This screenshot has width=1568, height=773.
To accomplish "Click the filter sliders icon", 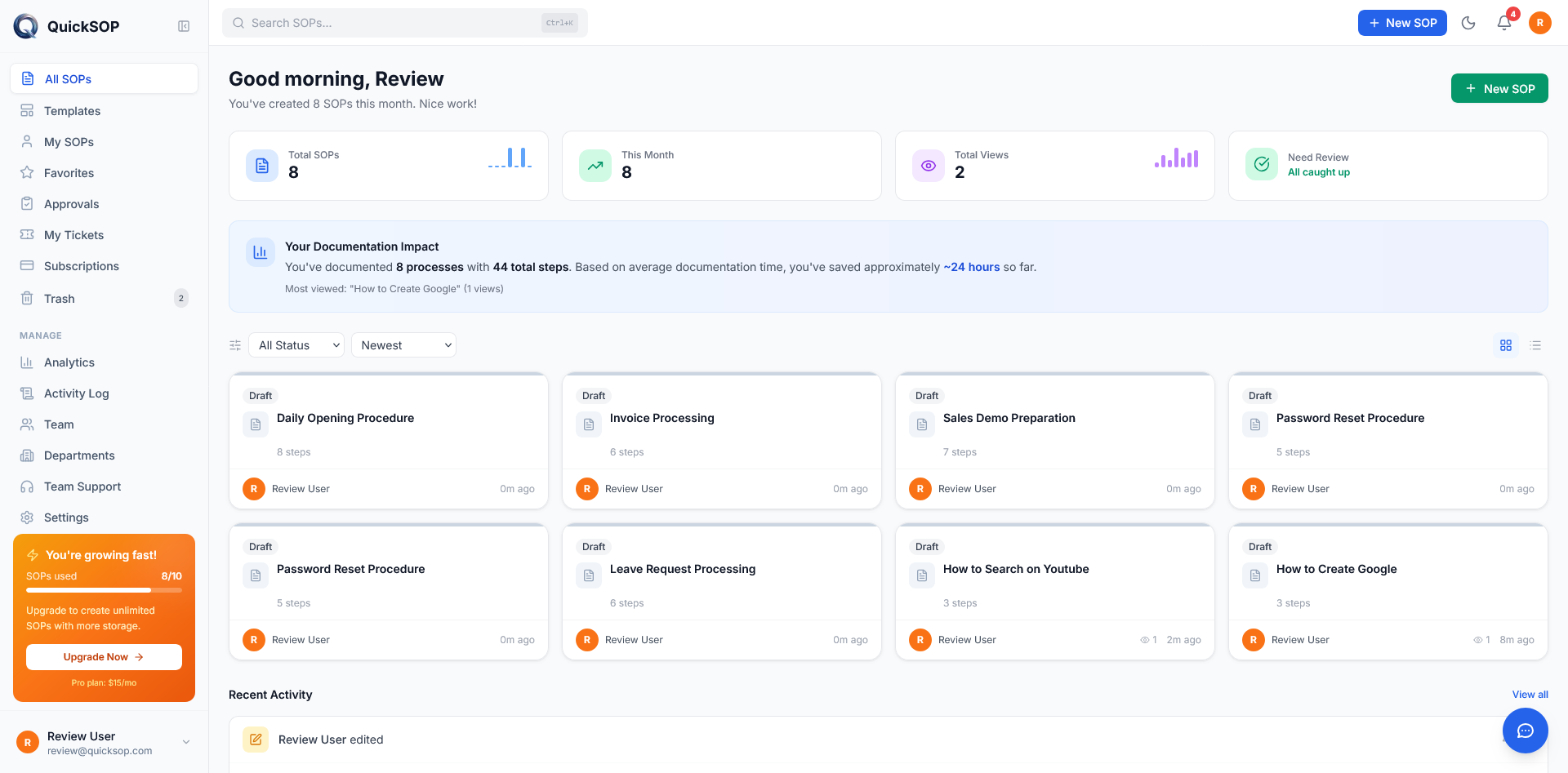I will [235, 345].
